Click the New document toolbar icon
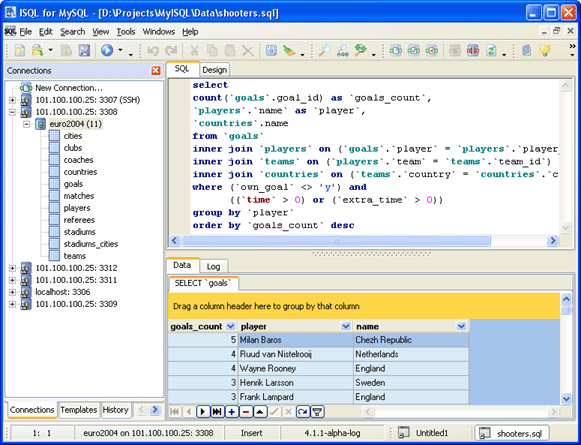581x445 pixels. tap(19, 50)
